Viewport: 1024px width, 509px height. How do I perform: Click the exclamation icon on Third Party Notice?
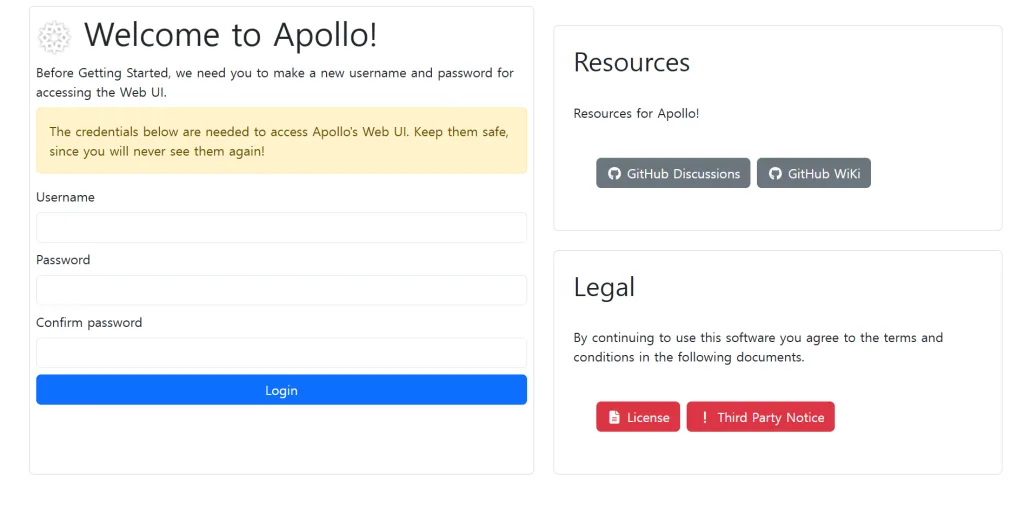705,418
